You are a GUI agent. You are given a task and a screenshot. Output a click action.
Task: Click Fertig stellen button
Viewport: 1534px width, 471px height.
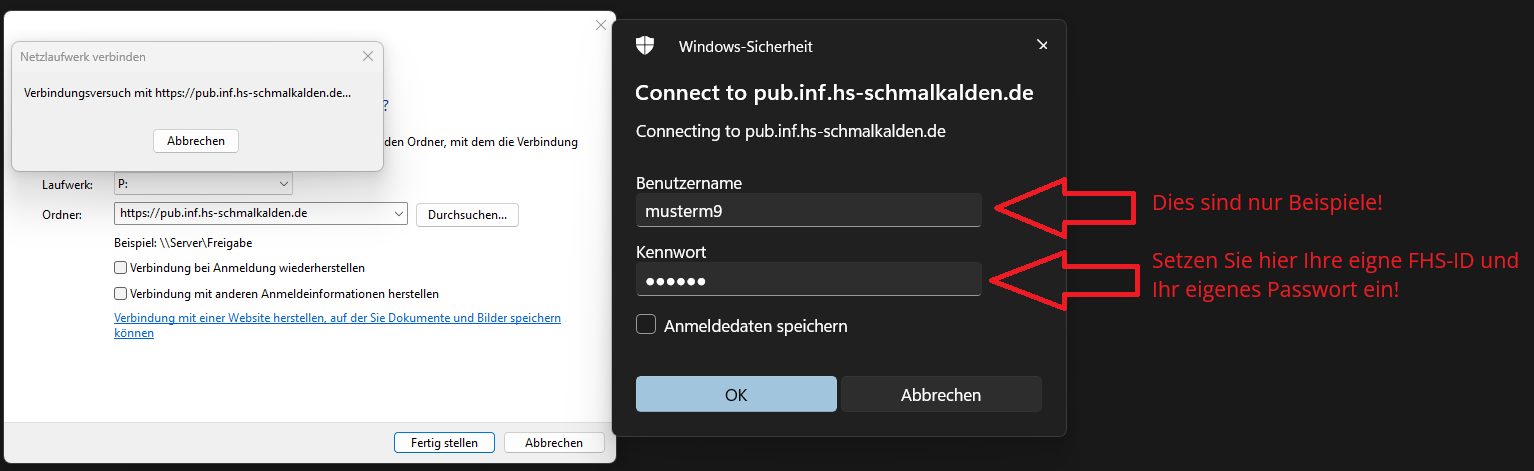coord(444,442)
